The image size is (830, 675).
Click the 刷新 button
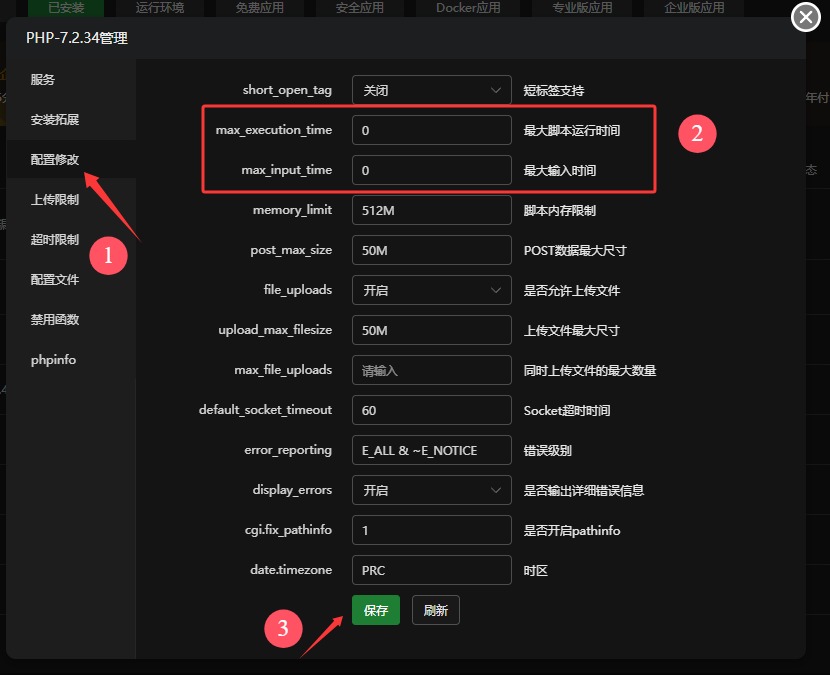click(436, 610)
